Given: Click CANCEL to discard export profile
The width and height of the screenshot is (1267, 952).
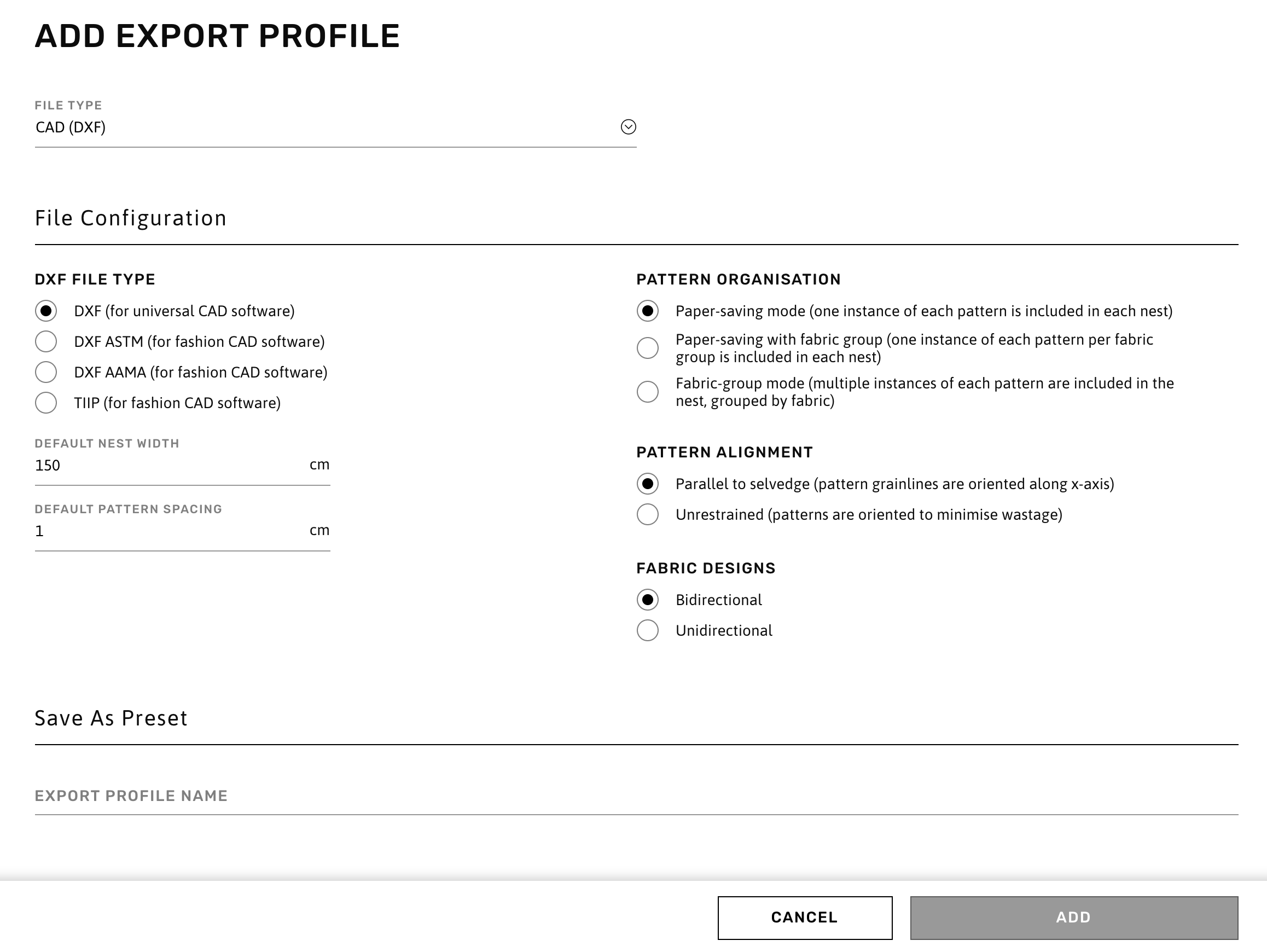Looking at the screenshot, I should 804,916.
